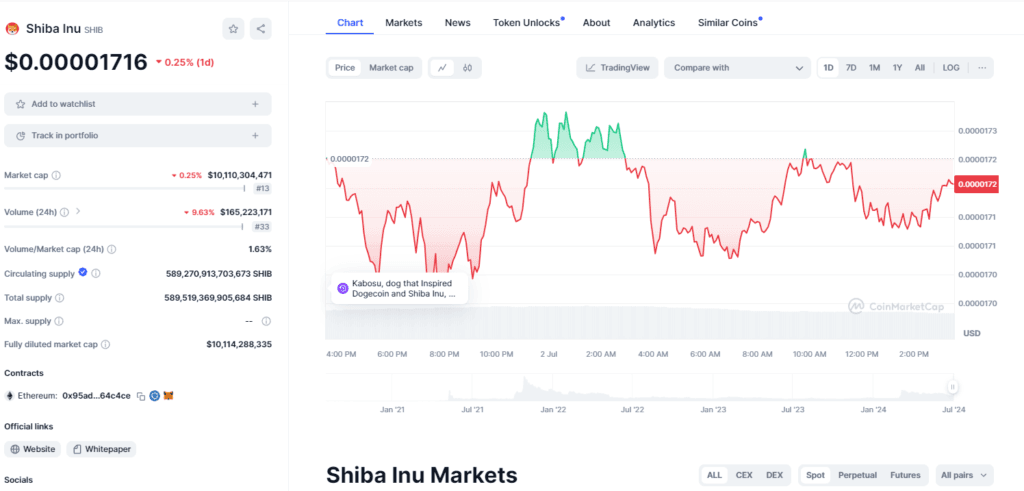
Task: Click the purple news event icon on the chart
Action: click(343, 288)
